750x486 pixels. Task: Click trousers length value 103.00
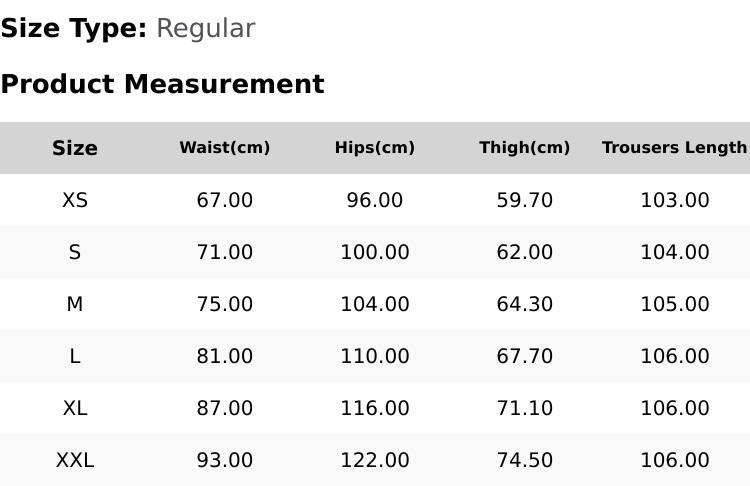pyautogui.click(x=675, y=200)
